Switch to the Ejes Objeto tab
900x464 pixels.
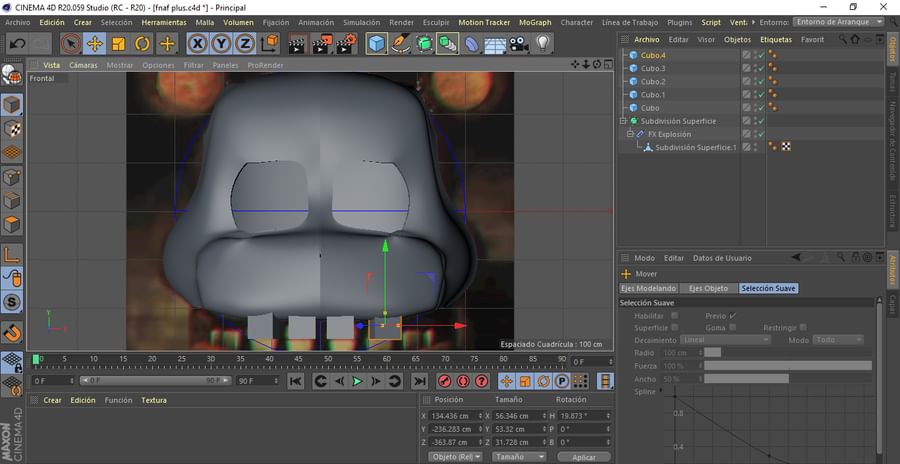pyautogui.click(x=708, y=288)
